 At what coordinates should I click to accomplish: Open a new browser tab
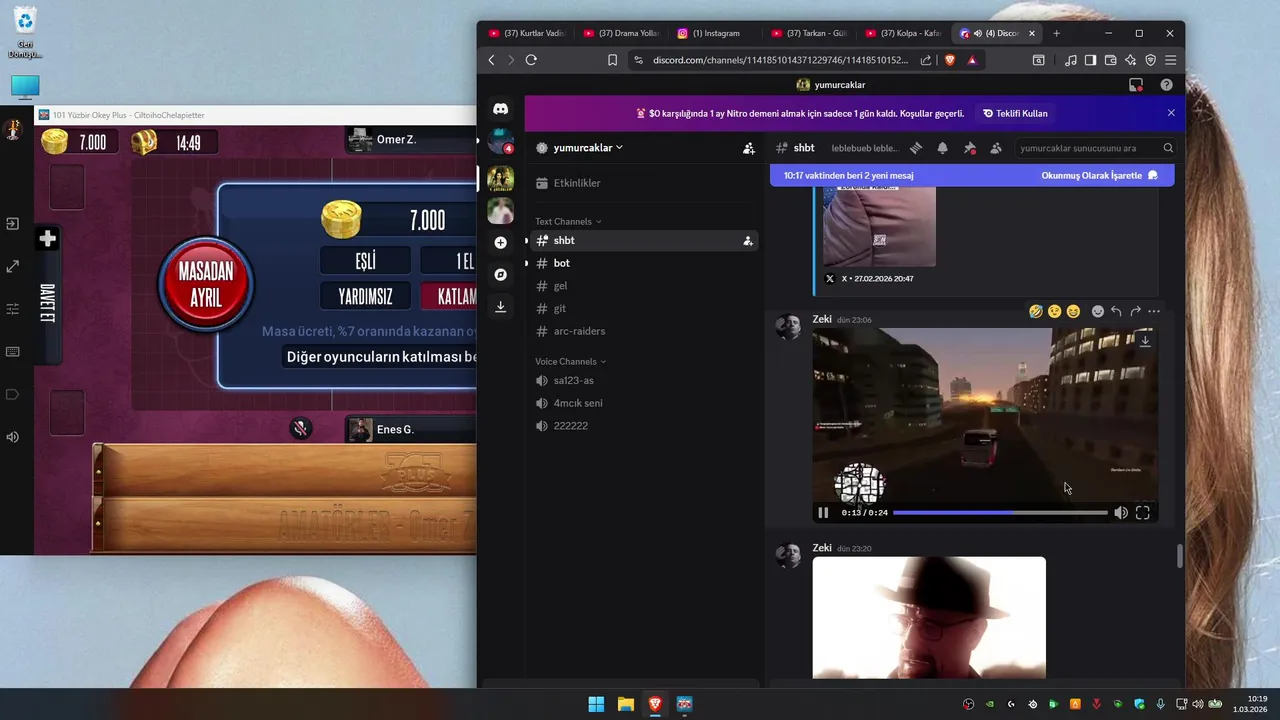(1056, 33)
